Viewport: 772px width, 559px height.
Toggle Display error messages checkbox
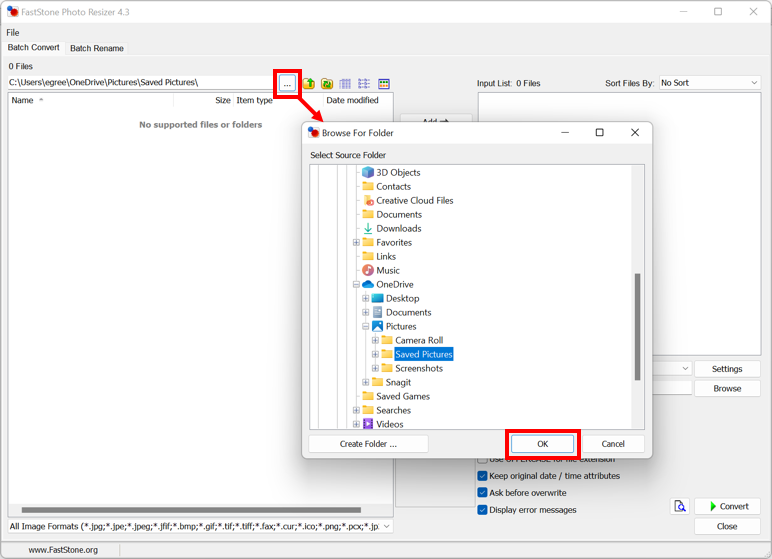coord(482,510)
